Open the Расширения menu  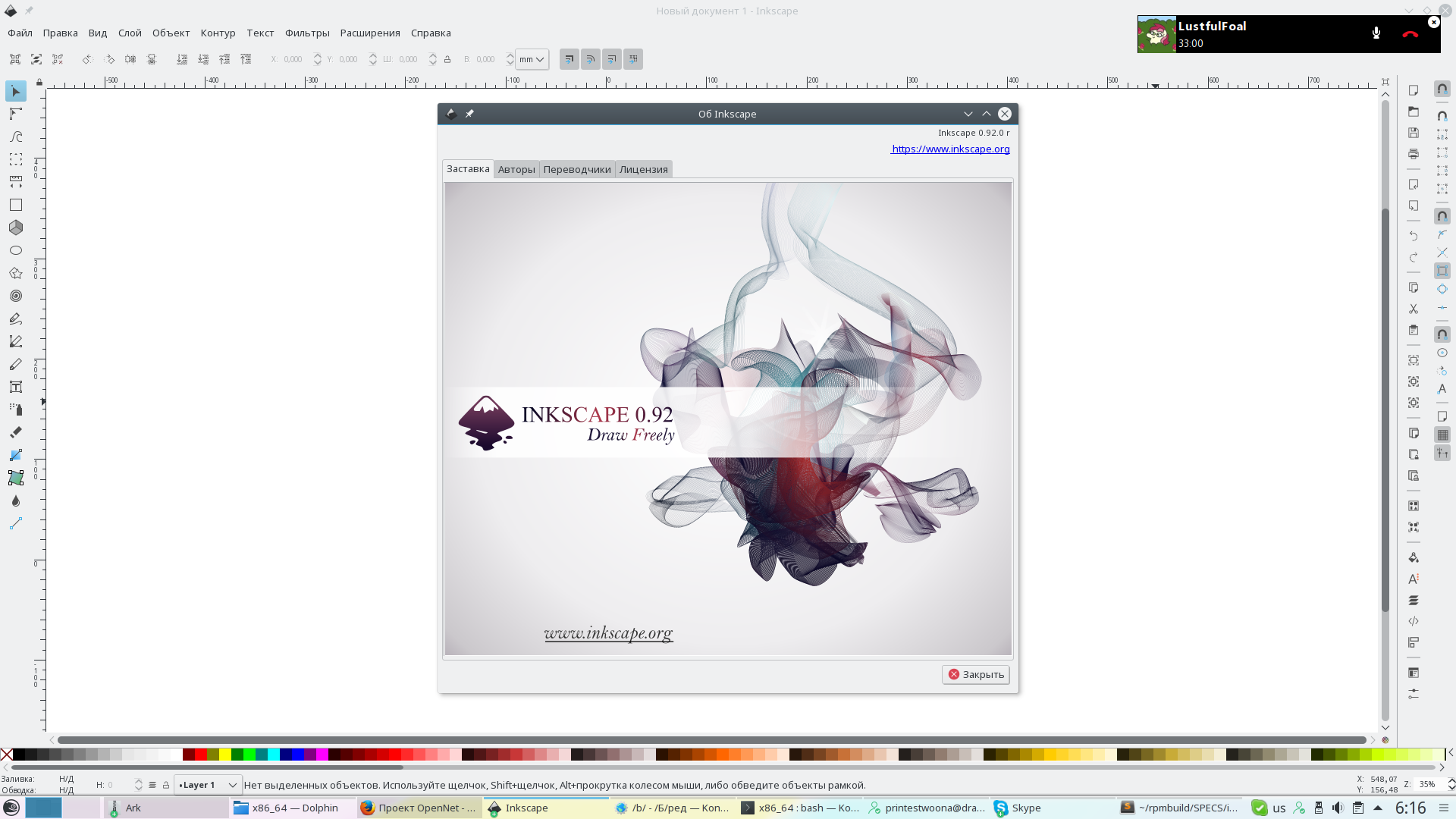pos(370,33)
